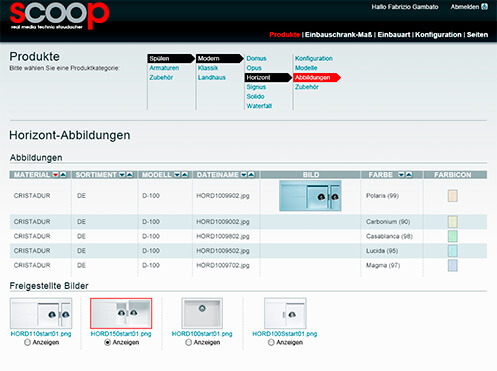Sort Sortiment column descending

[x=122, y=175]
